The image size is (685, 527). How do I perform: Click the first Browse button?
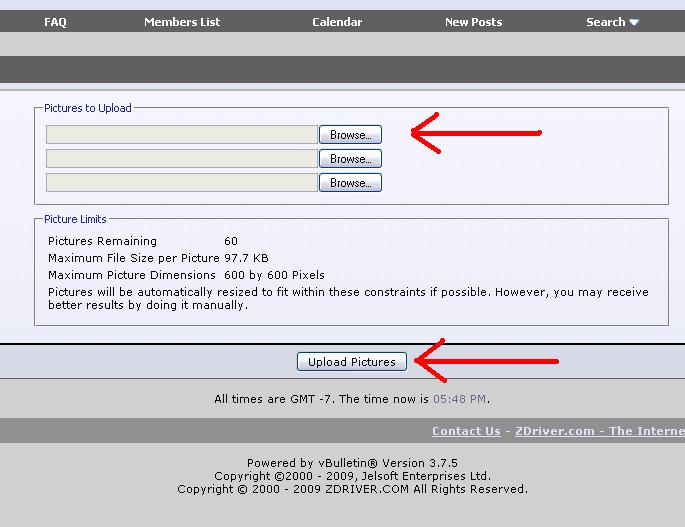(x=350, y=134)
